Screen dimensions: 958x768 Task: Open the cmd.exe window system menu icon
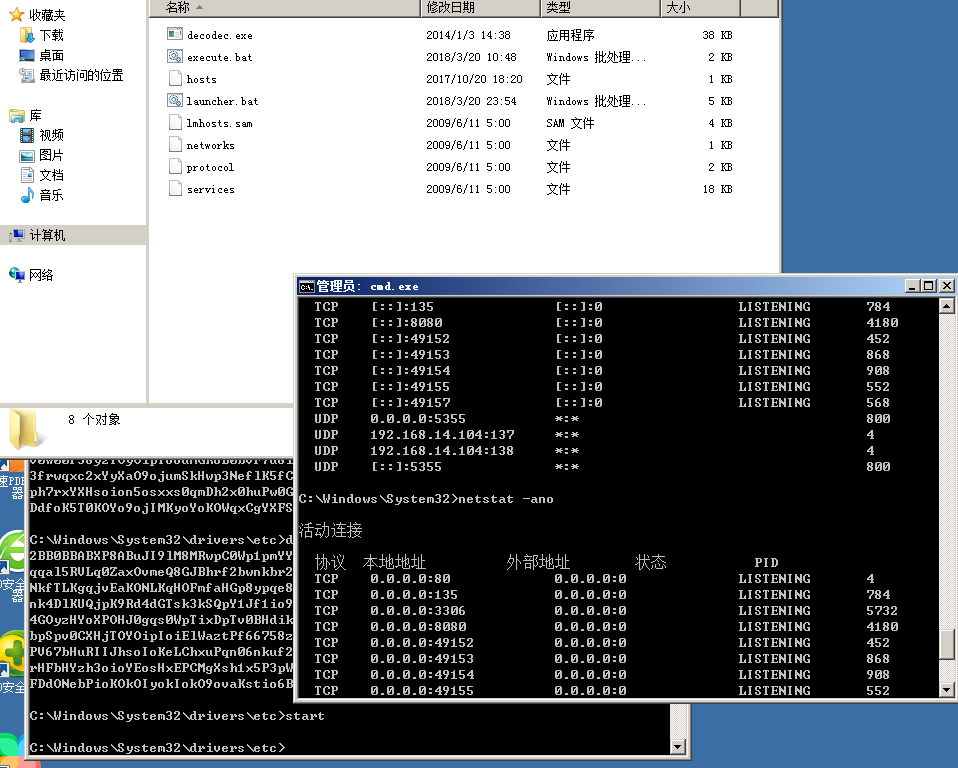pyautogui.click(x=307, y=286)
